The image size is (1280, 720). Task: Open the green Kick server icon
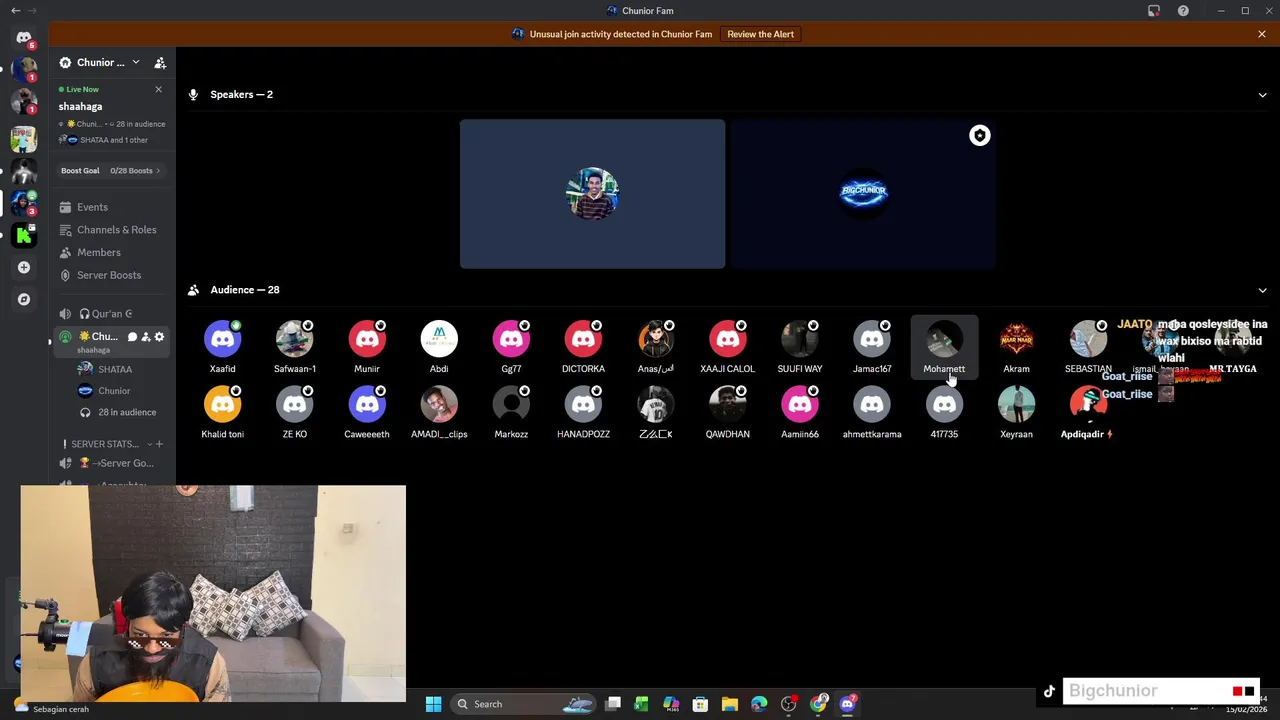24,236
